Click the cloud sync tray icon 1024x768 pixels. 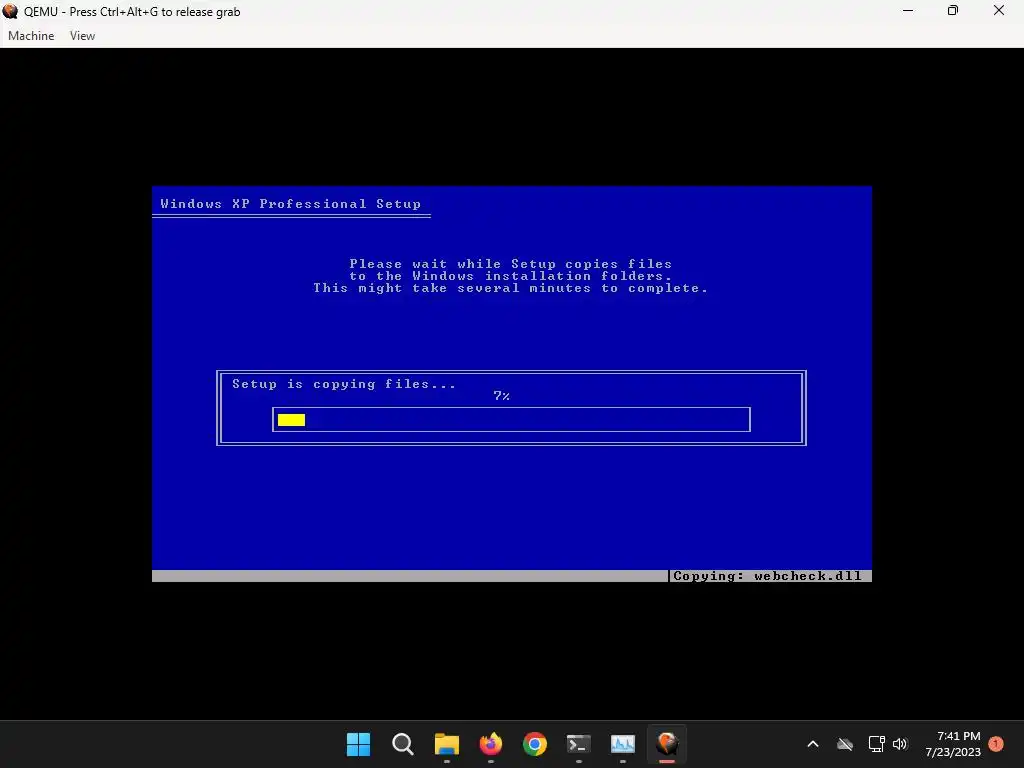(x=845, y=744)
